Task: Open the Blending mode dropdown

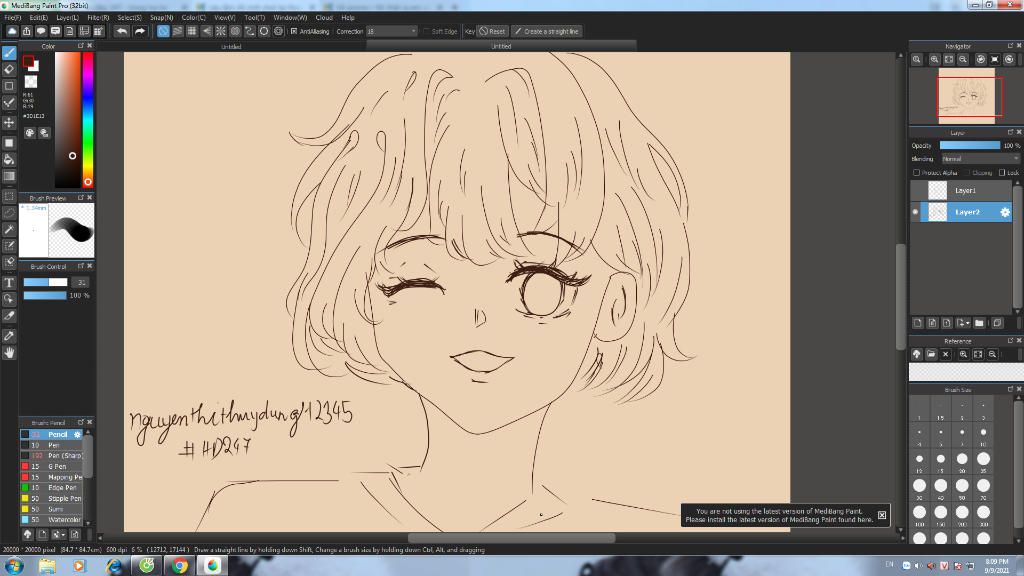Action: [x=980, y=159]
